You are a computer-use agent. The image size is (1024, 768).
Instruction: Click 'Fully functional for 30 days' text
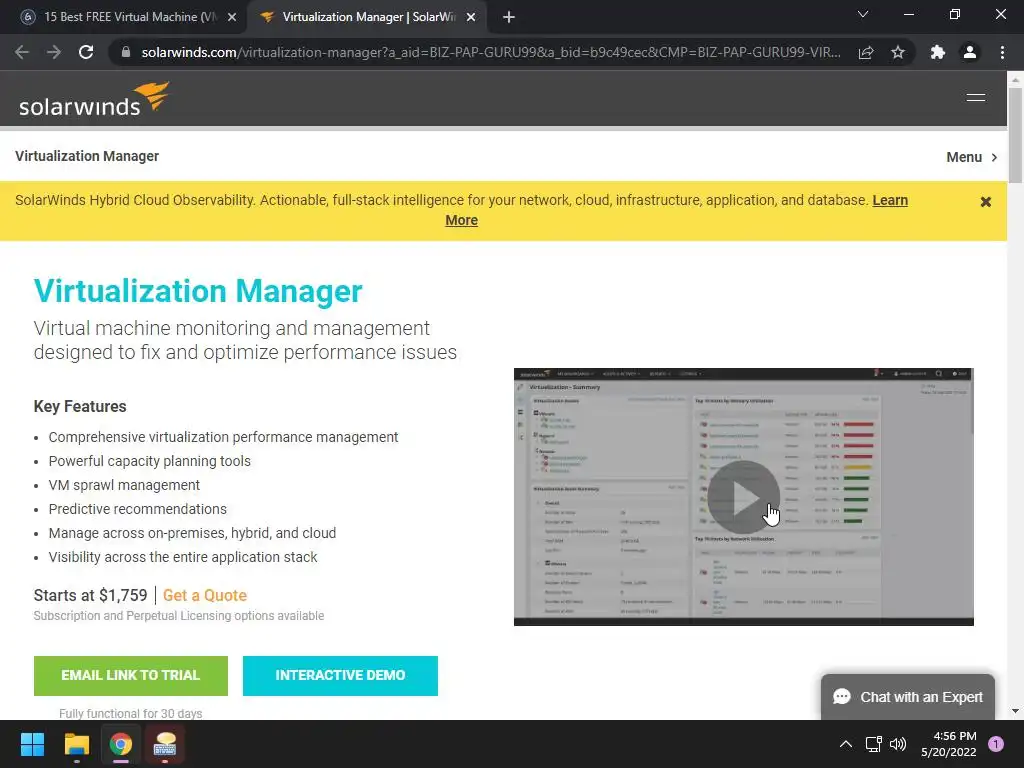pos(131,714)
